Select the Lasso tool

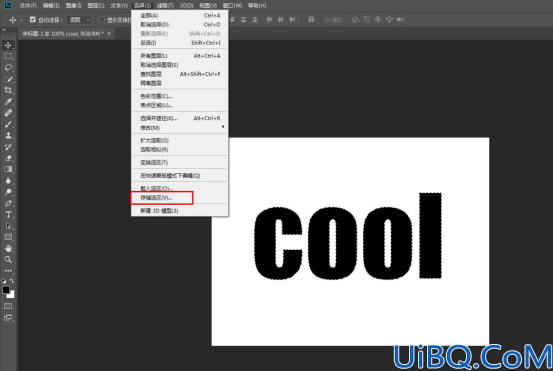8,68
